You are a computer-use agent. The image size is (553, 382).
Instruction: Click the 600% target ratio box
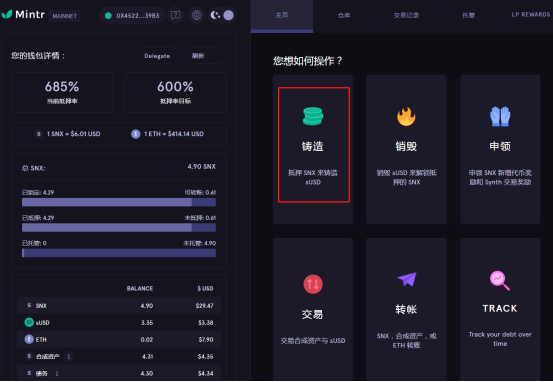tap(176, 92)
